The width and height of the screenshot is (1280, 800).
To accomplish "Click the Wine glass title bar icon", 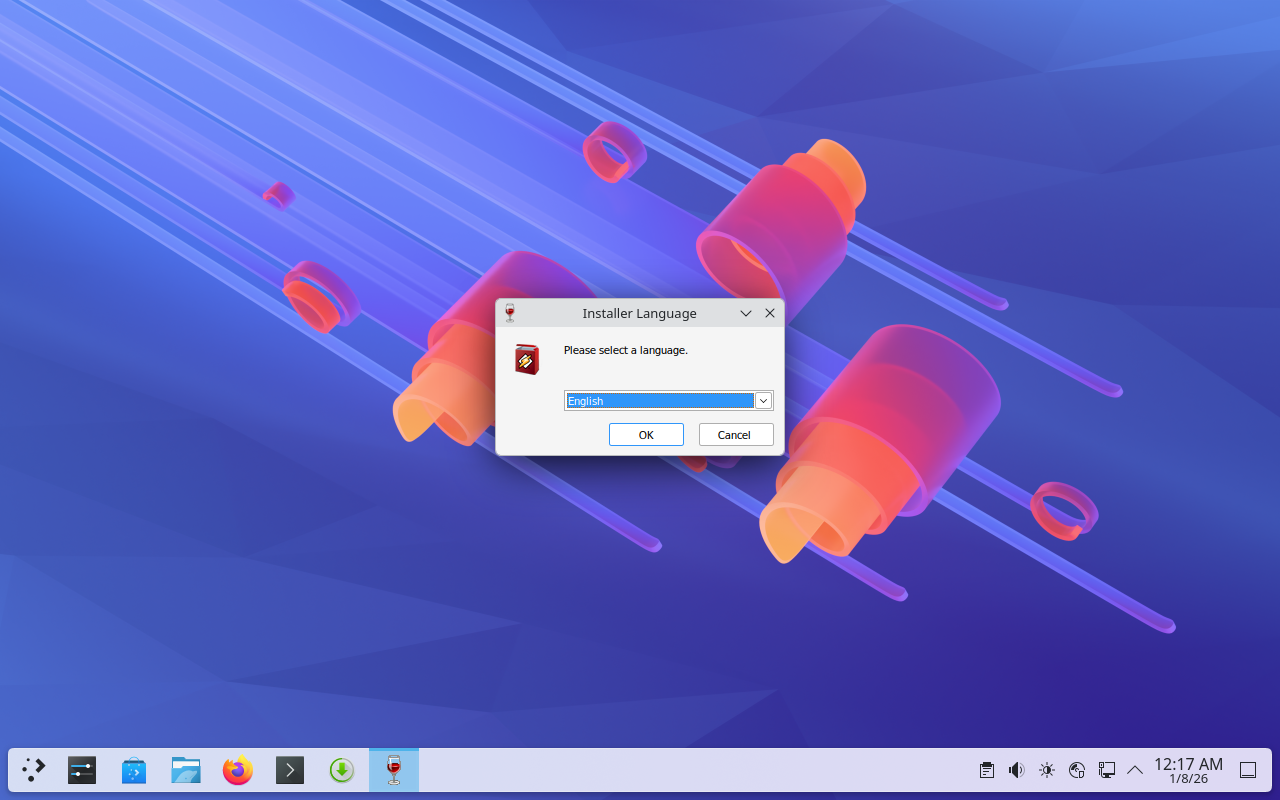I will [510, 313].
